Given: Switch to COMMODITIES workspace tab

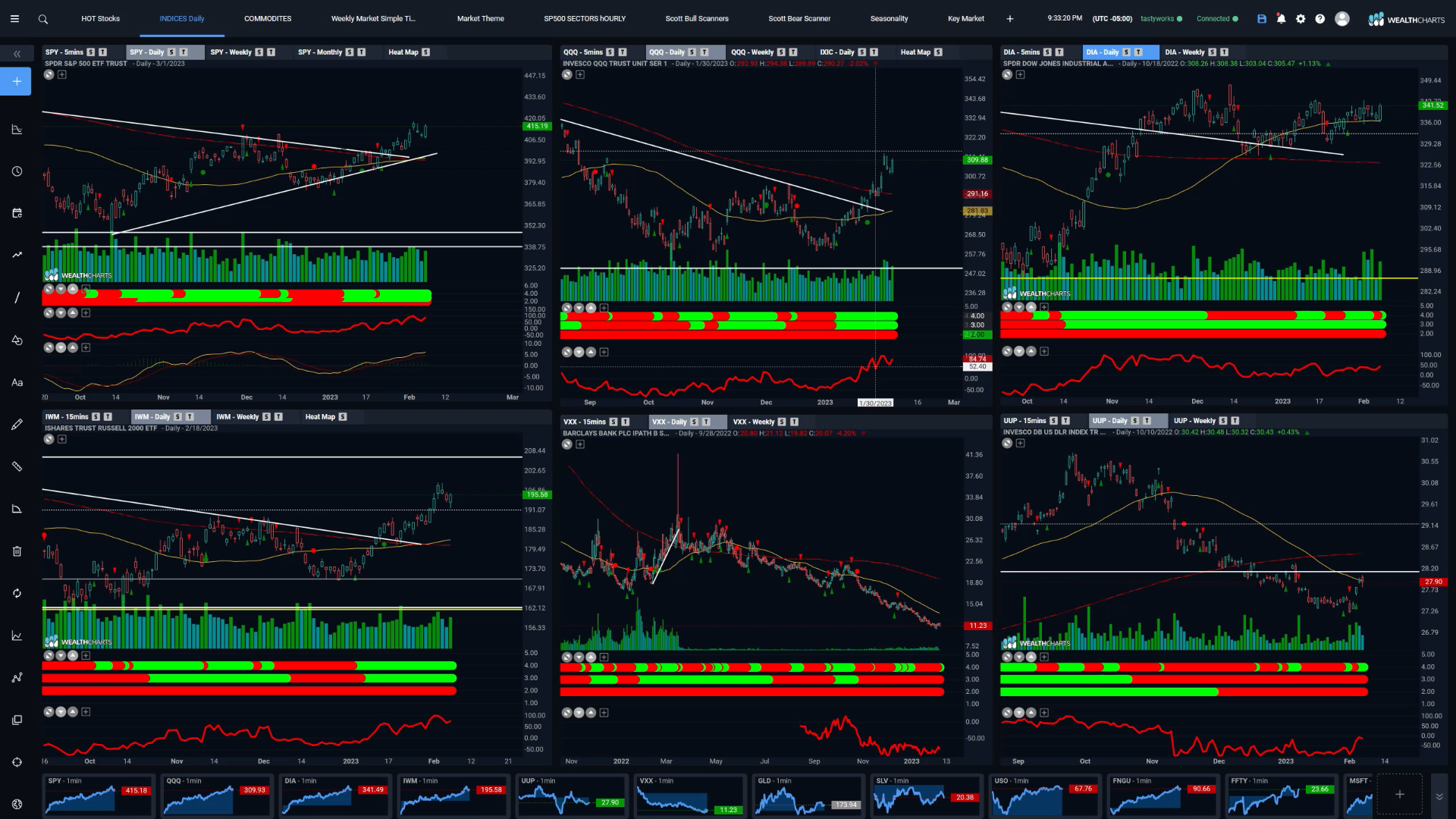Looking at the screenshot, I should 268,19.
